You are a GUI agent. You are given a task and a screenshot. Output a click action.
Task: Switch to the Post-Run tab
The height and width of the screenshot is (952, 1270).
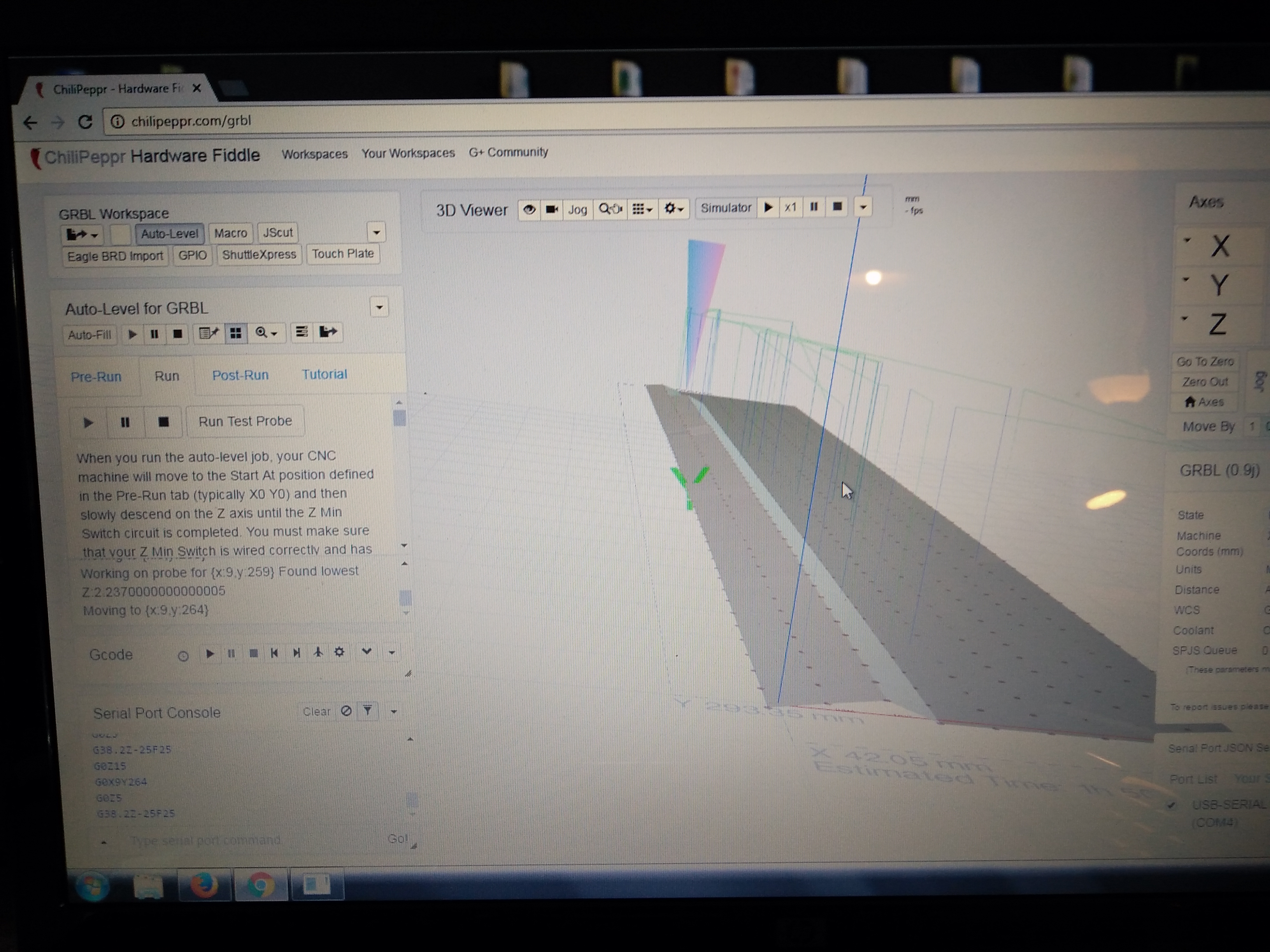point(240,375)
